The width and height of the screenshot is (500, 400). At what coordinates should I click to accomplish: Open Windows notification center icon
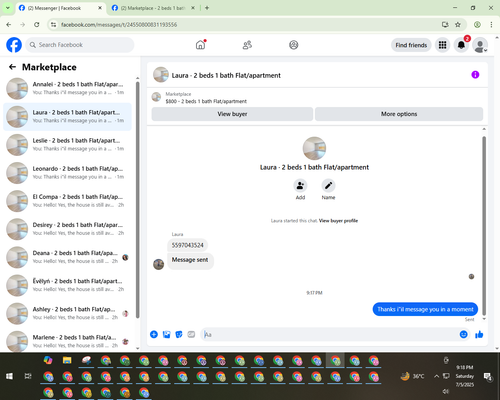488,376
